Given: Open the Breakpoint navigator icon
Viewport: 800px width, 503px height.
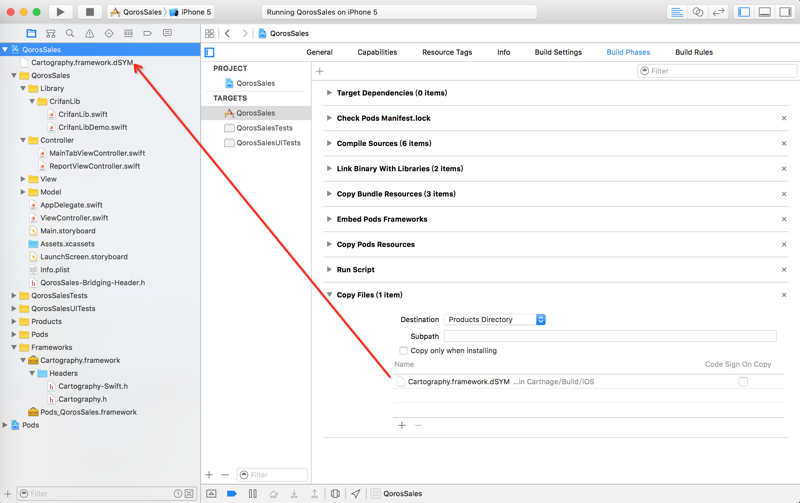Looking at the screenshot, I should pyautogui.click(x=147, y=33).
